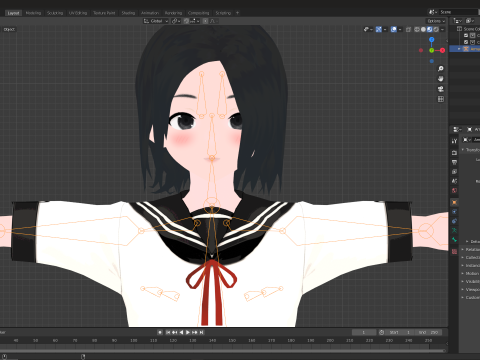Open object type visibility dropdown

point(368,29)
